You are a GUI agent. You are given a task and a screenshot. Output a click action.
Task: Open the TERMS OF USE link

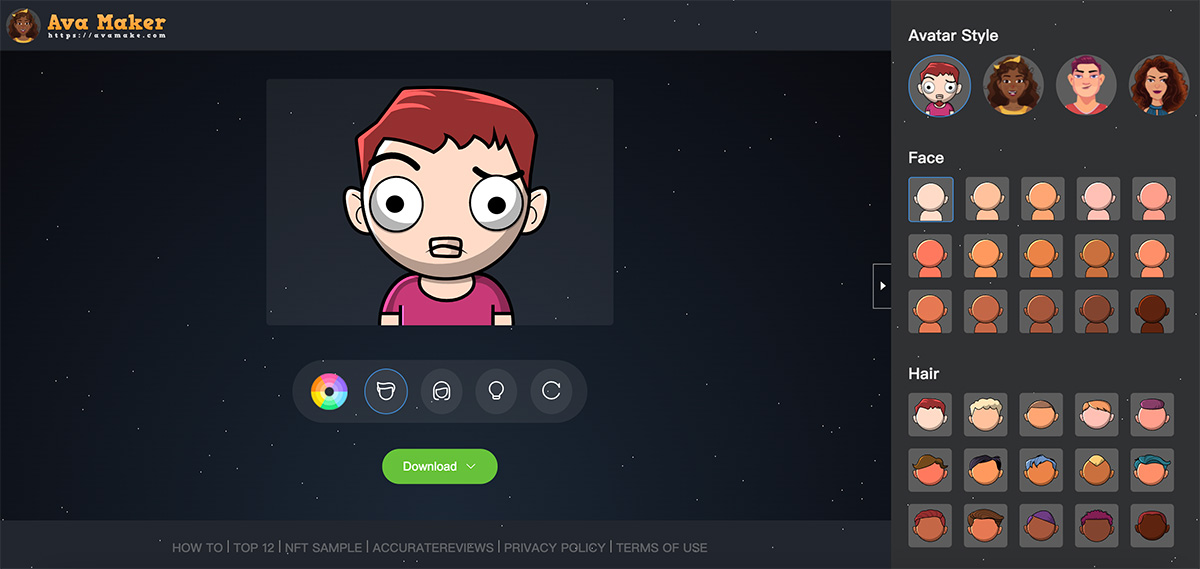click(661, 548)
